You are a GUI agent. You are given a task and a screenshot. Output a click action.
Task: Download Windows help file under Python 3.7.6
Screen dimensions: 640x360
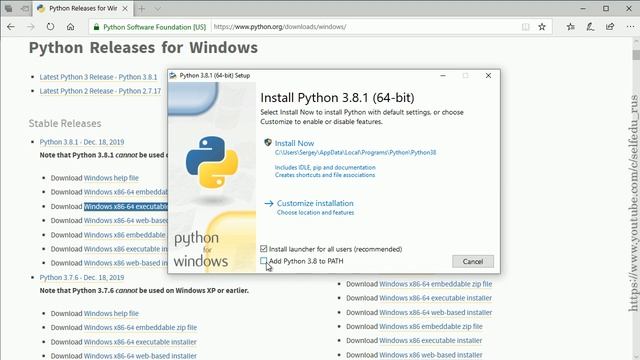[111, 313]
